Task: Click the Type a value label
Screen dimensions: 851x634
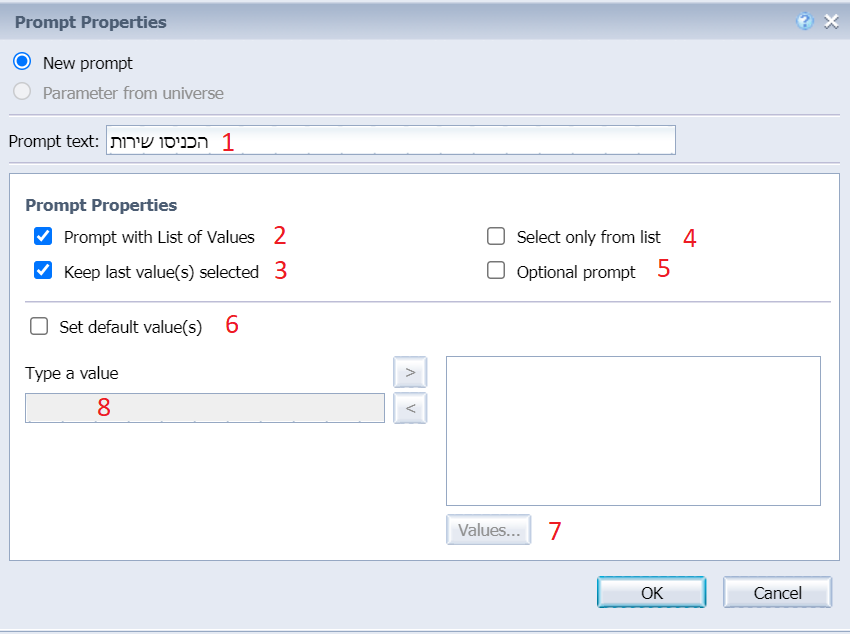Action: click(x=72, y=373)
